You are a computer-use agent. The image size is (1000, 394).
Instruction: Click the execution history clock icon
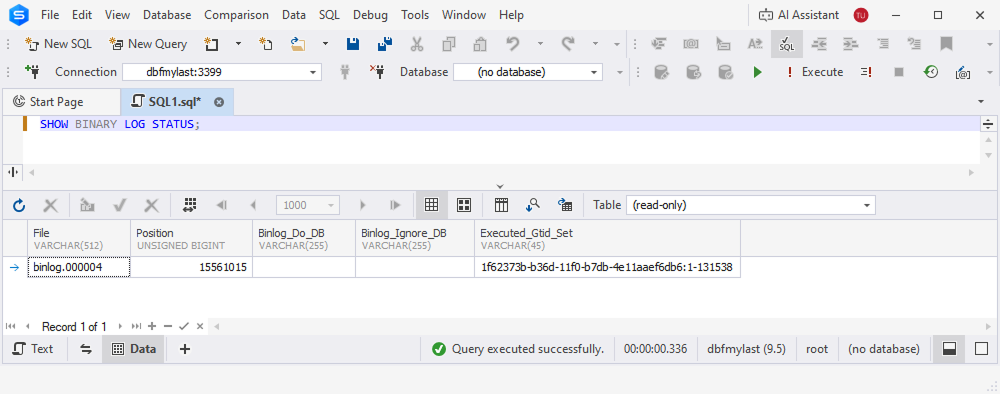(x=931, y=72)
